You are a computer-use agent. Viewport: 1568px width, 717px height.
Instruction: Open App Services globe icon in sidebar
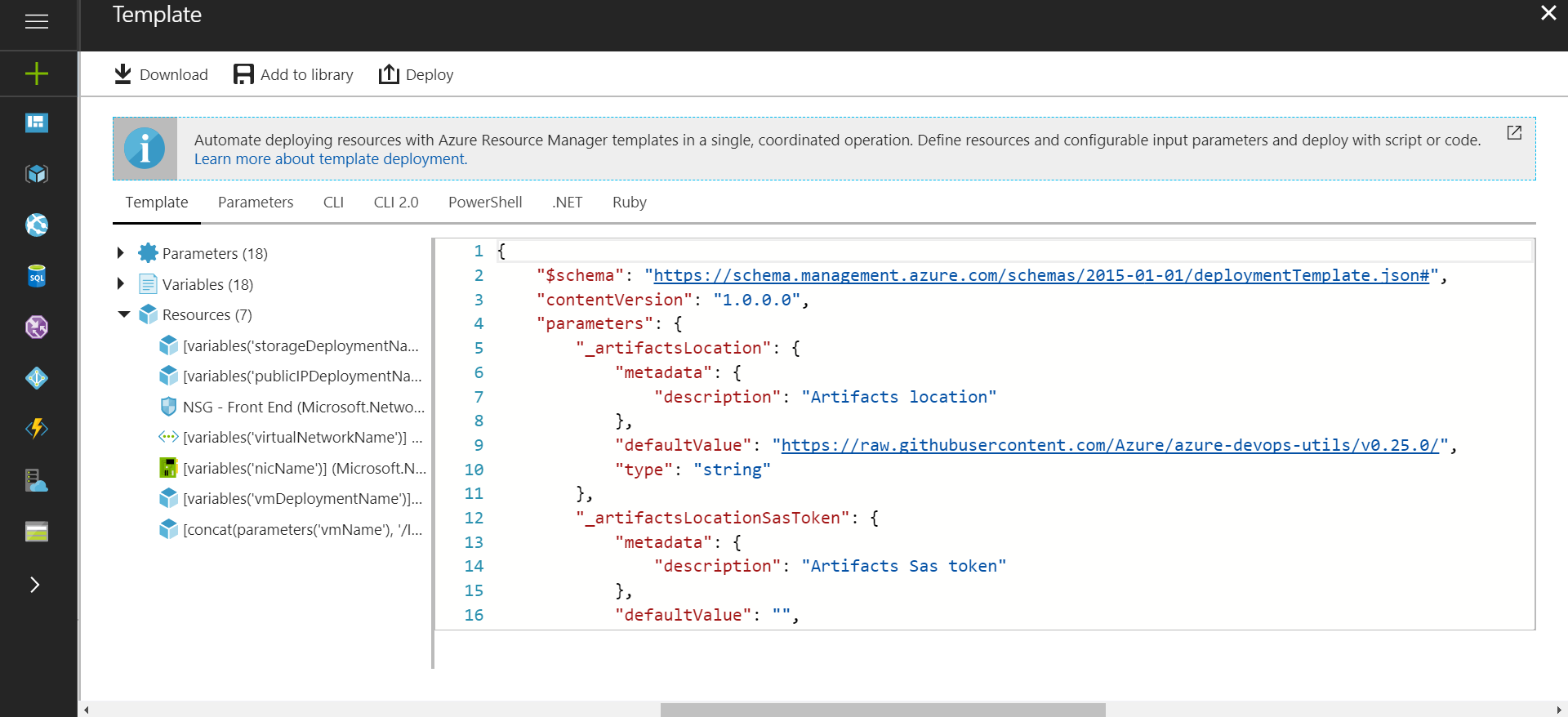pyautogui.click(x=37, y=225)
